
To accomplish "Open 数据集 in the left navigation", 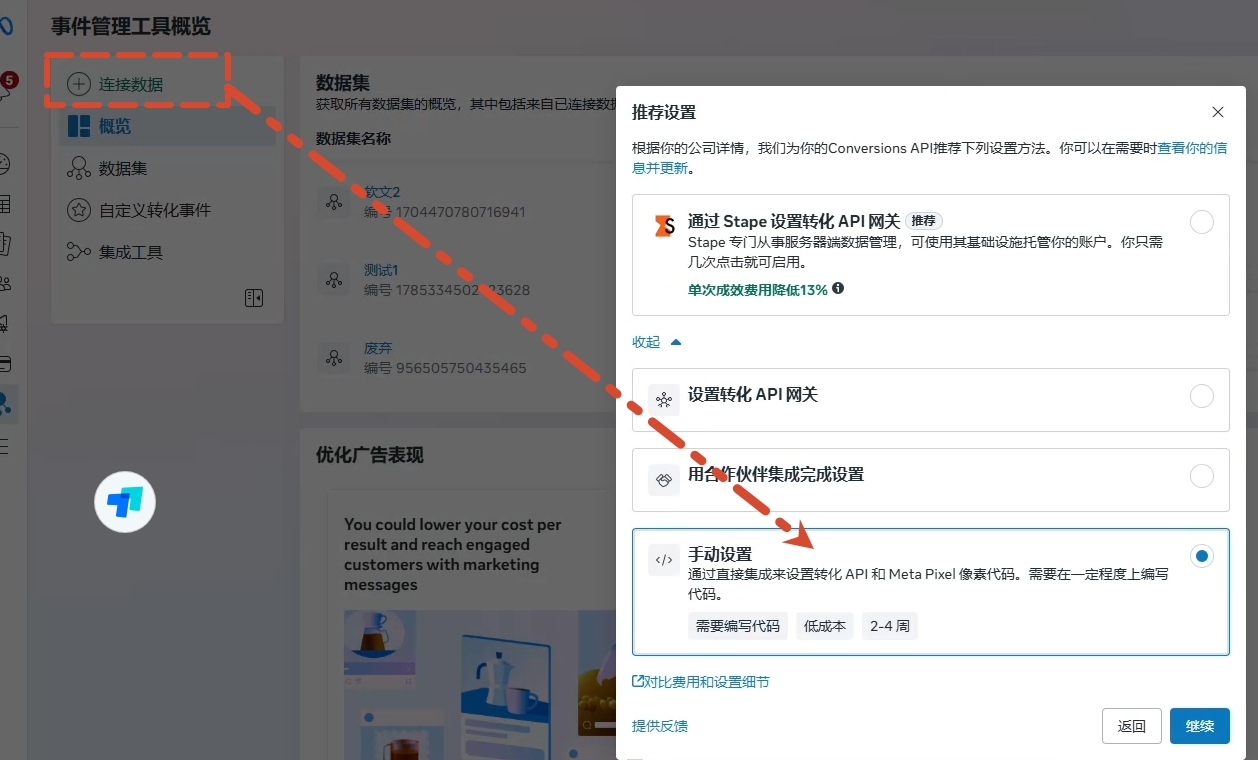I will click(x=122, y=168).
